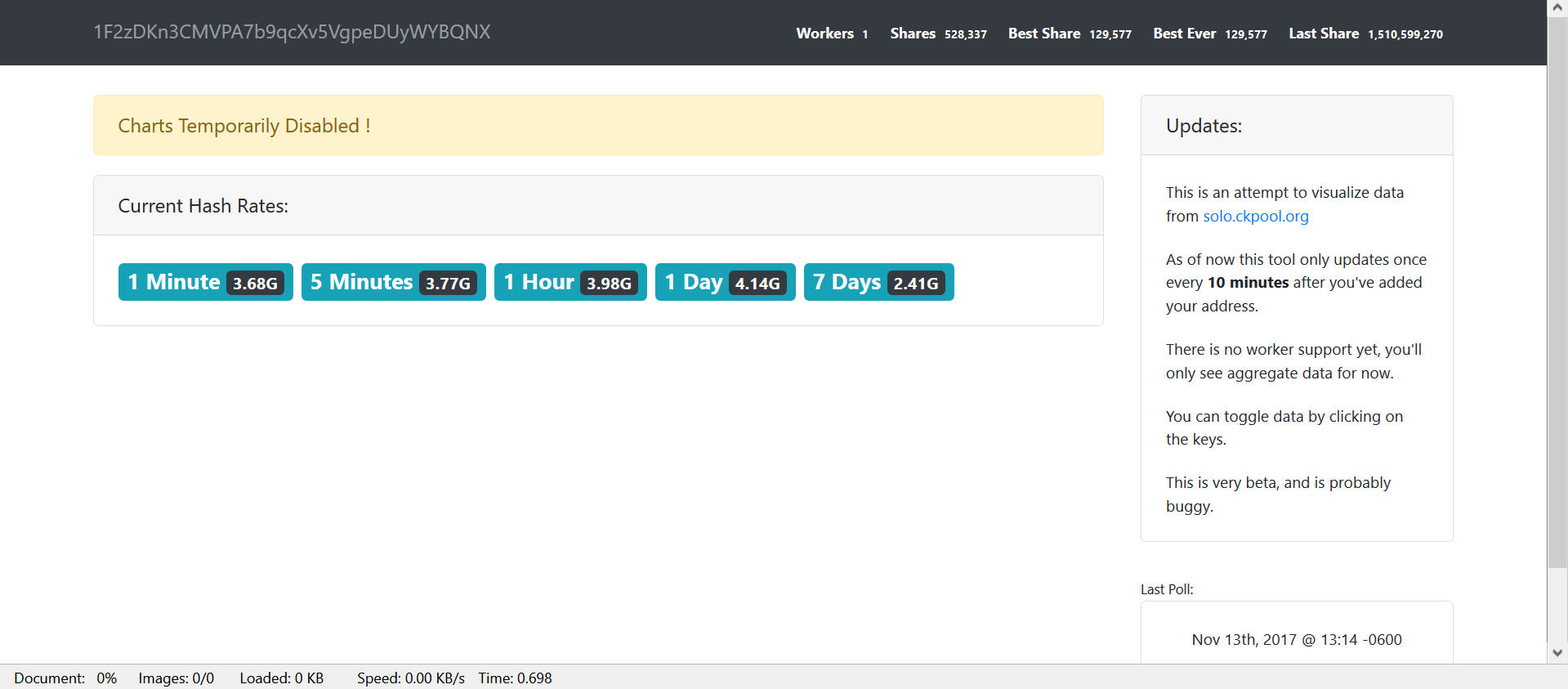Viewport: 1568px width, 689px height.
Task: Select the Best Share stat in navbar
Action: point(1069,34)
